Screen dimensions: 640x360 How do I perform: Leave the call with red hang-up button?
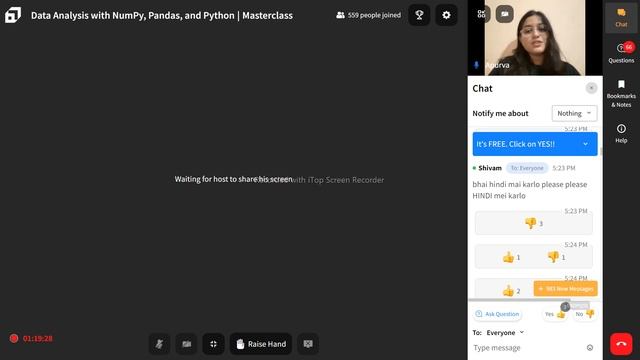pyautogui.click(x=621, y=344)
